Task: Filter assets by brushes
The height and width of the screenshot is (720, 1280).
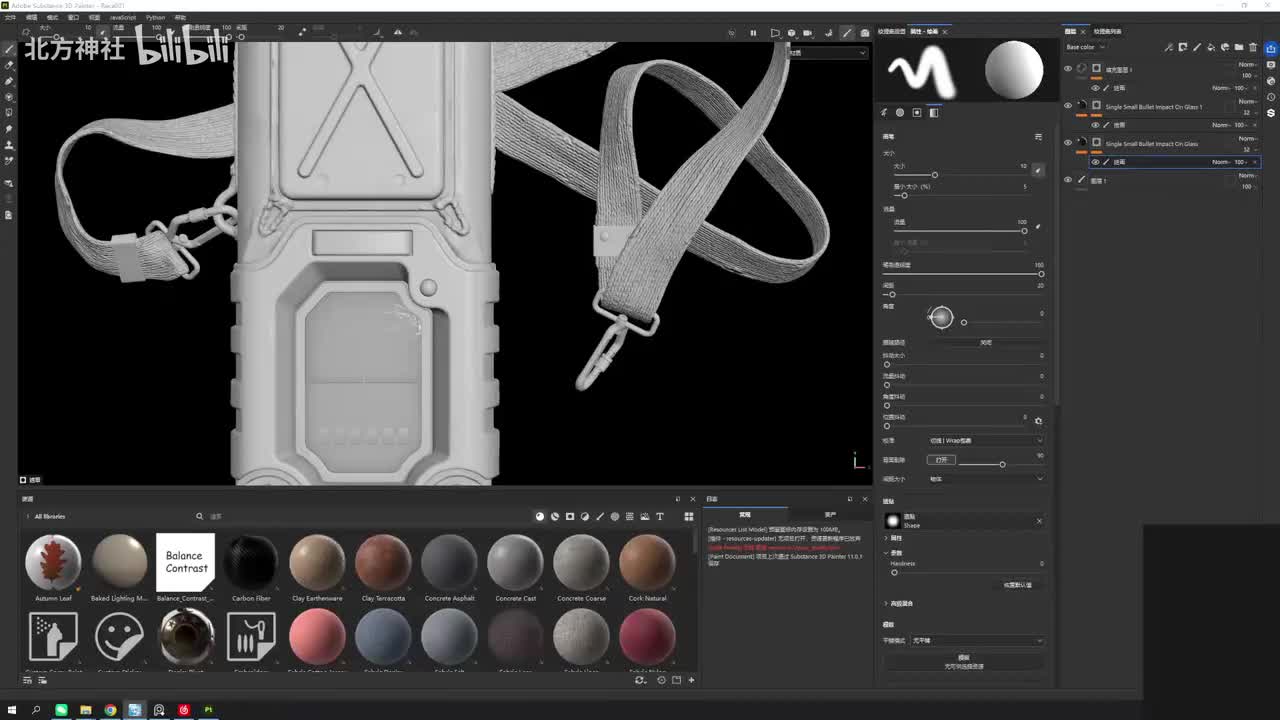Action: click(x=600, y=516)
